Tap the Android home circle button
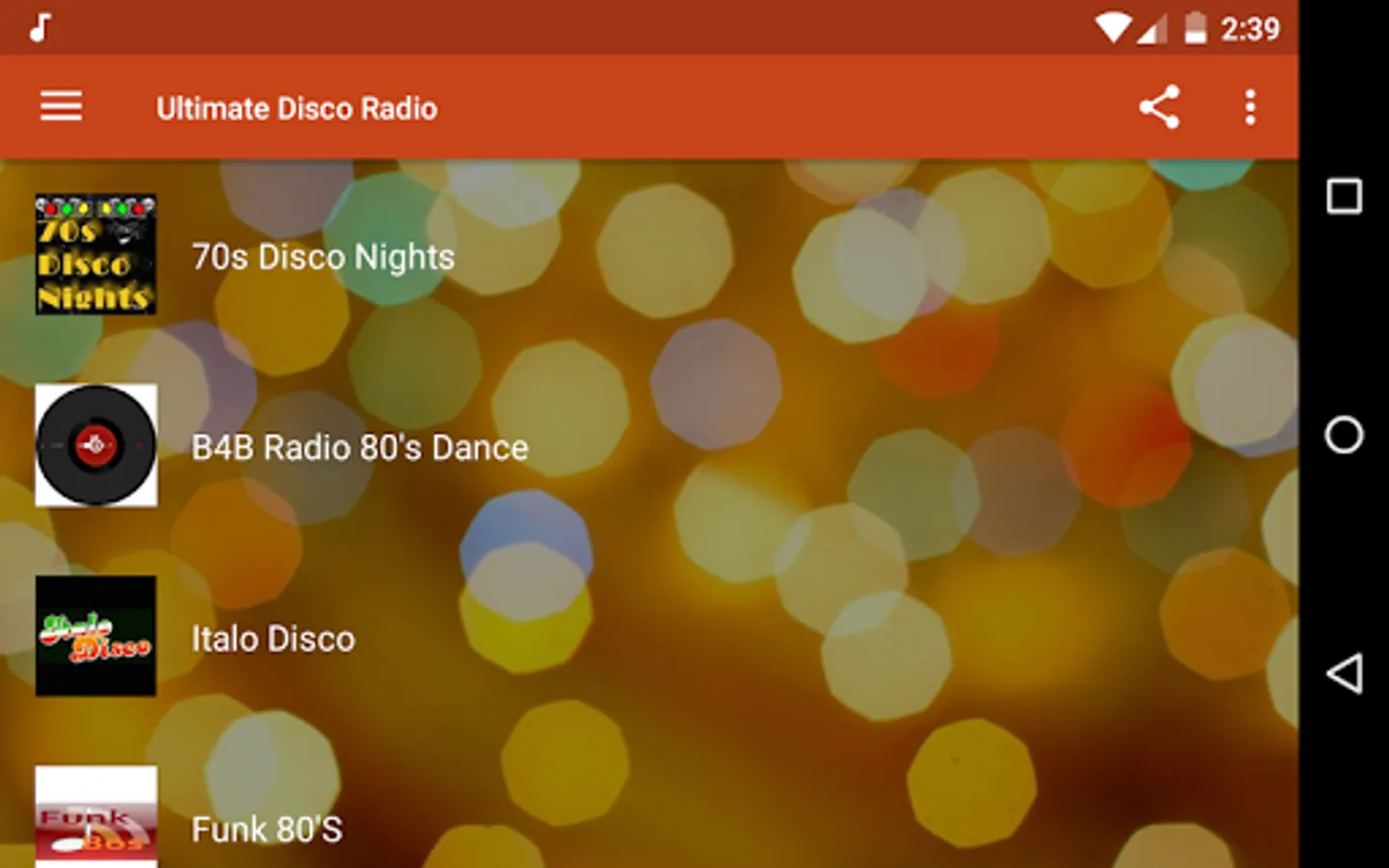The image size is (1389, 868). [x=1344, y=435]
